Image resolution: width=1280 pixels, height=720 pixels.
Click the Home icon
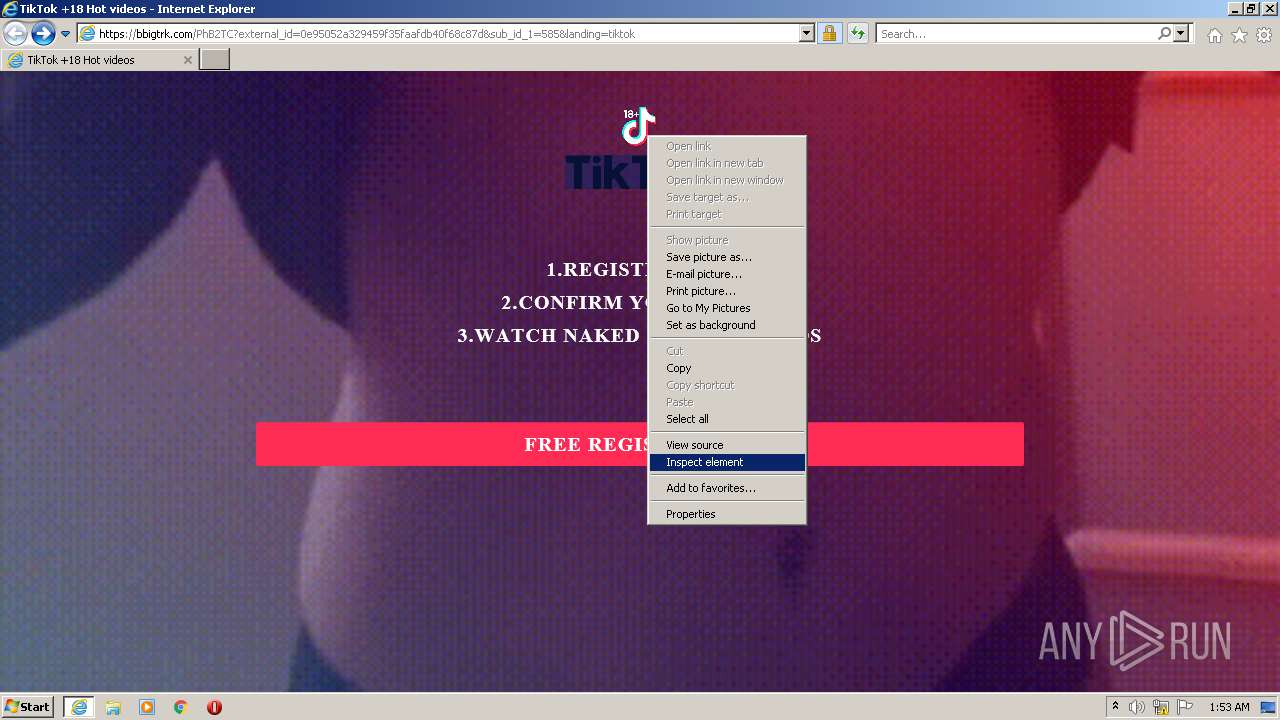(1214, 35)
